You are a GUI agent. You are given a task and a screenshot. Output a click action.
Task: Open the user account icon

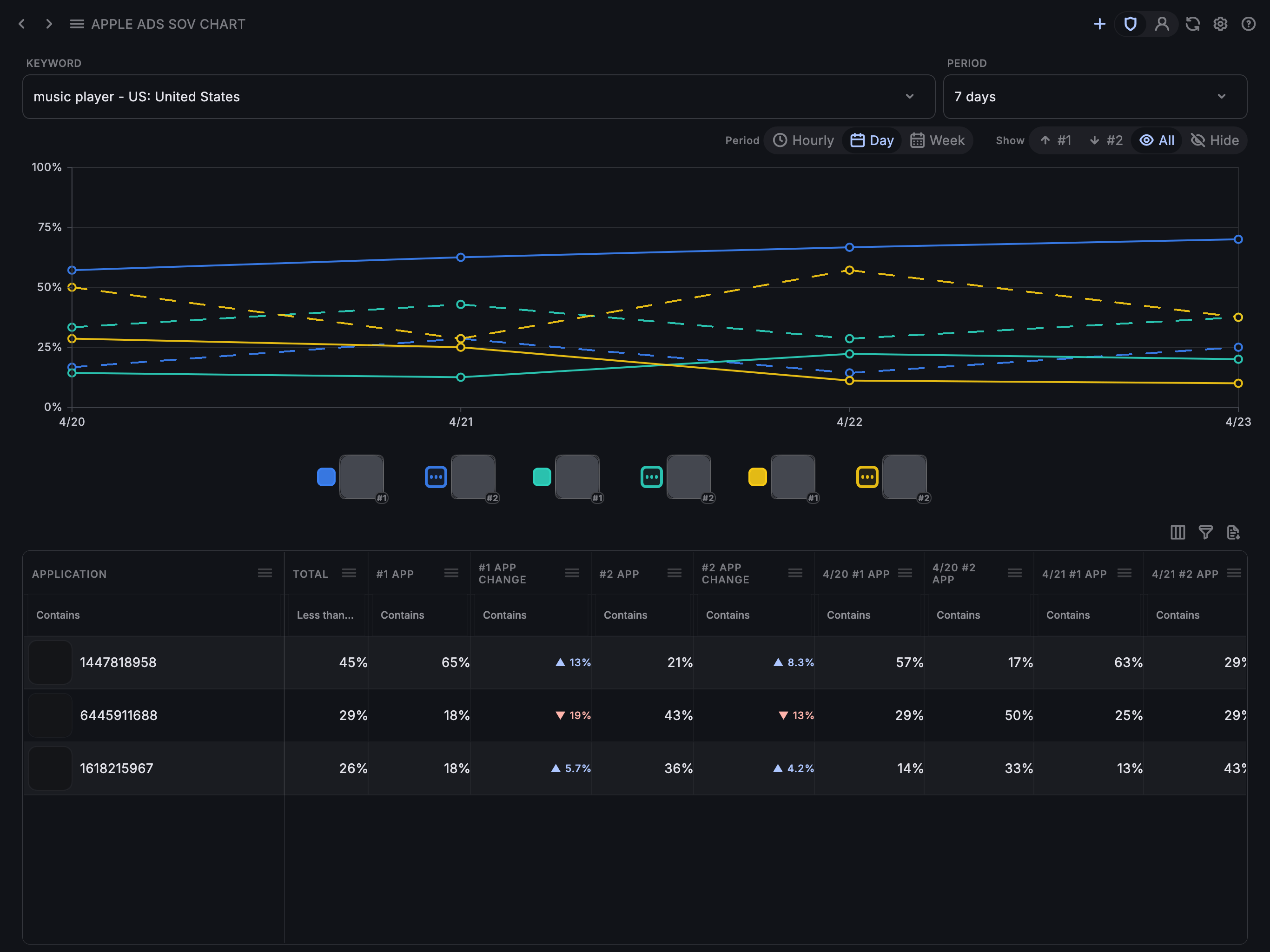1162,24
